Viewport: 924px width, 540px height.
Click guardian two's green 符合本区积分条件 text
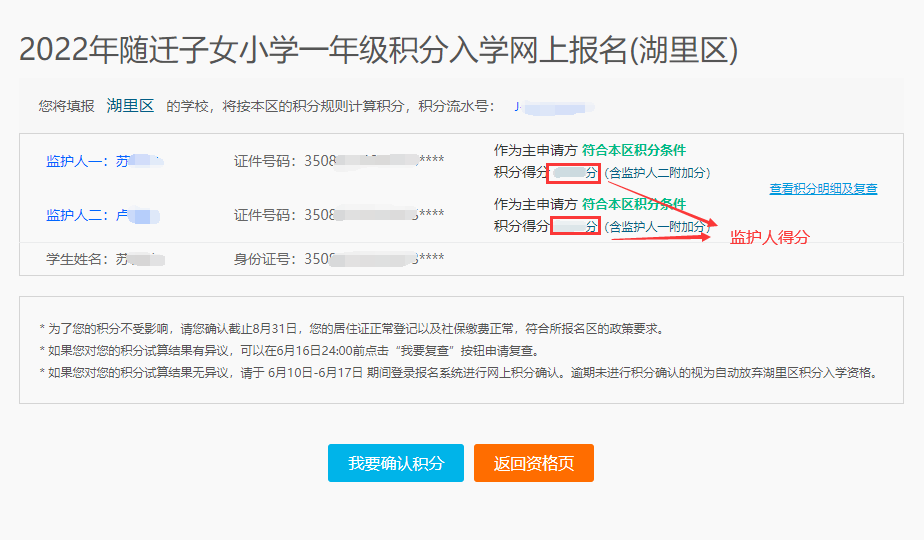(634, 204)
